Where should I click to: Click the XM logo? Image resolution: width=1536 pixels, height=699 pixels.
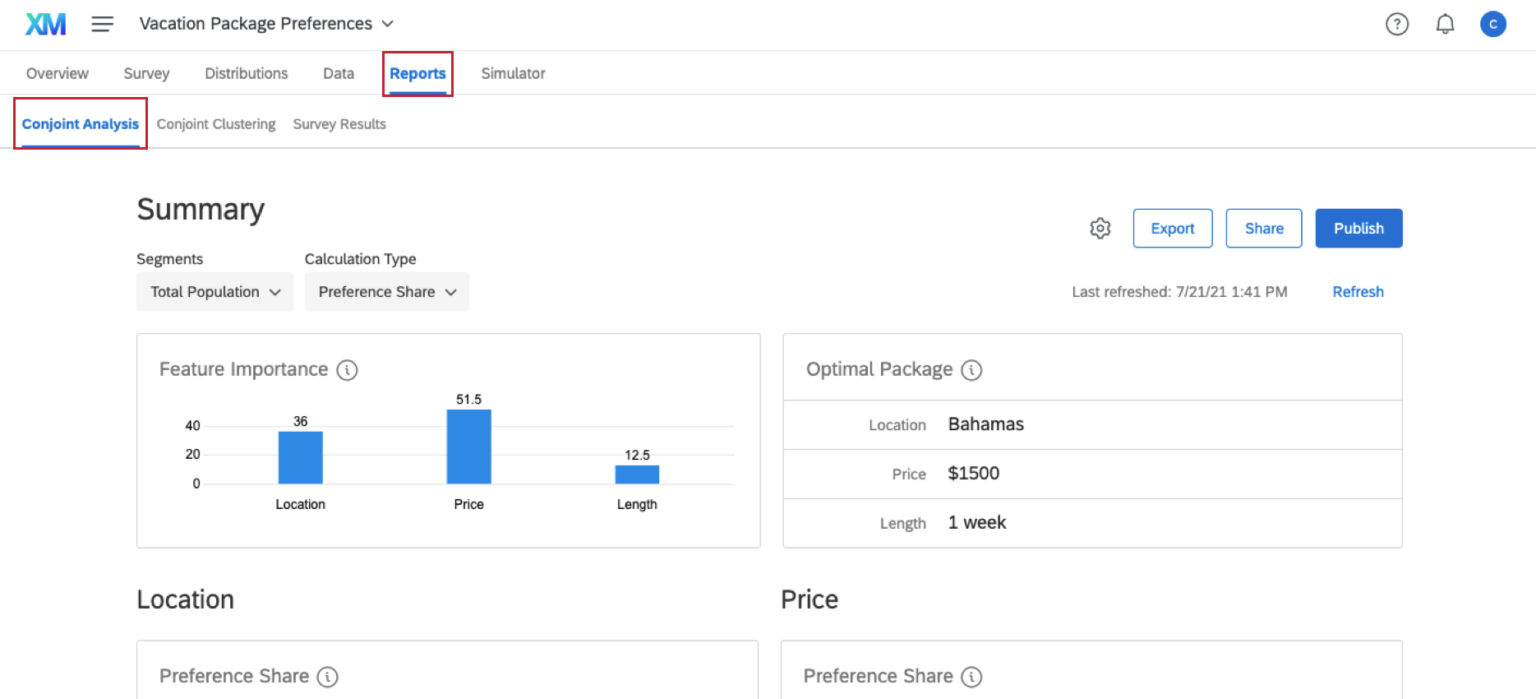[x=45, y=23]
